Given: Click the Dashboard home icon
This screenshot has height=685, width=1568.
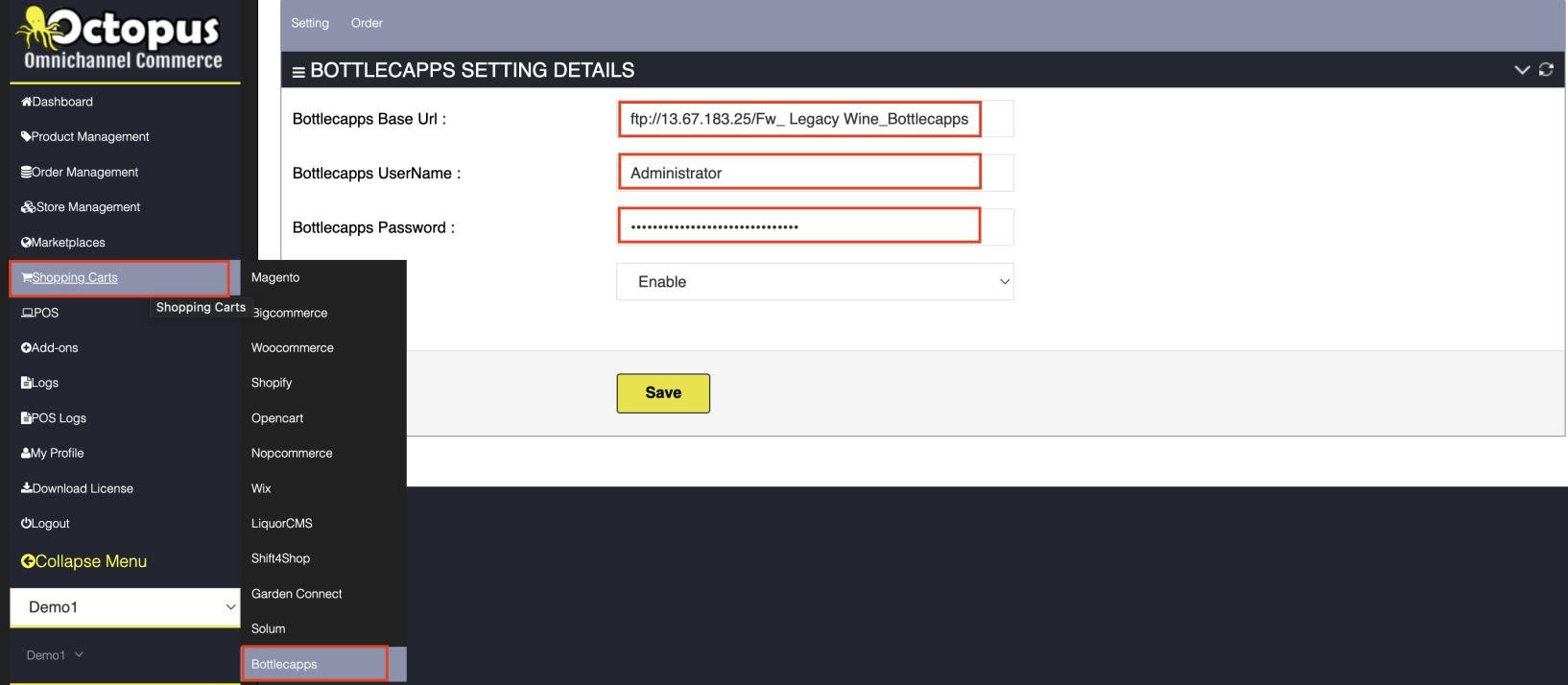Looking at the screenshot, I should click(x=27, y=102).
